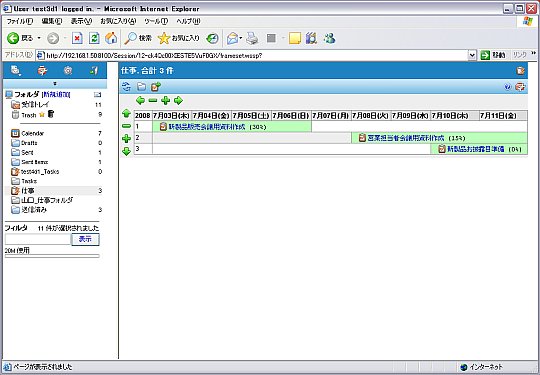The width and height of the screenshot is (540, 375).
Task: Click the IE Forward arrow button
Action: 53,38
